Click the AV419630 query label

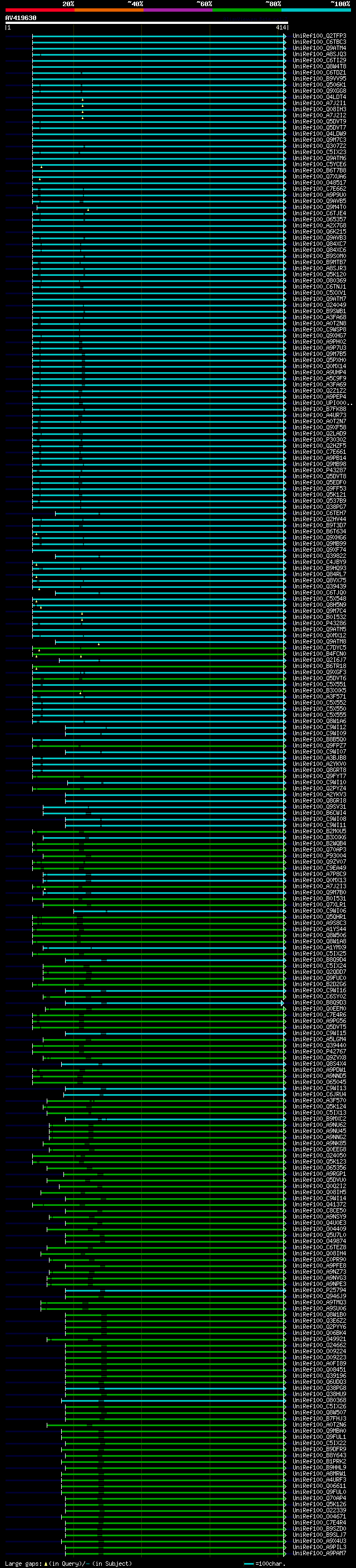21,18
